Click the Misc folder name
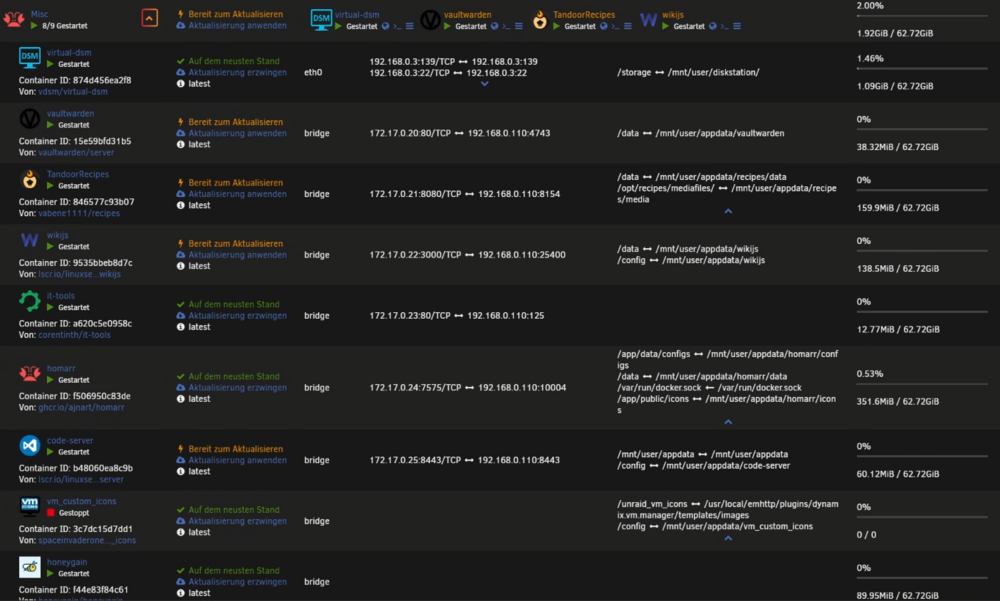Image resolution: width=1000 pixels, height=601 pixels. (40, 13)
